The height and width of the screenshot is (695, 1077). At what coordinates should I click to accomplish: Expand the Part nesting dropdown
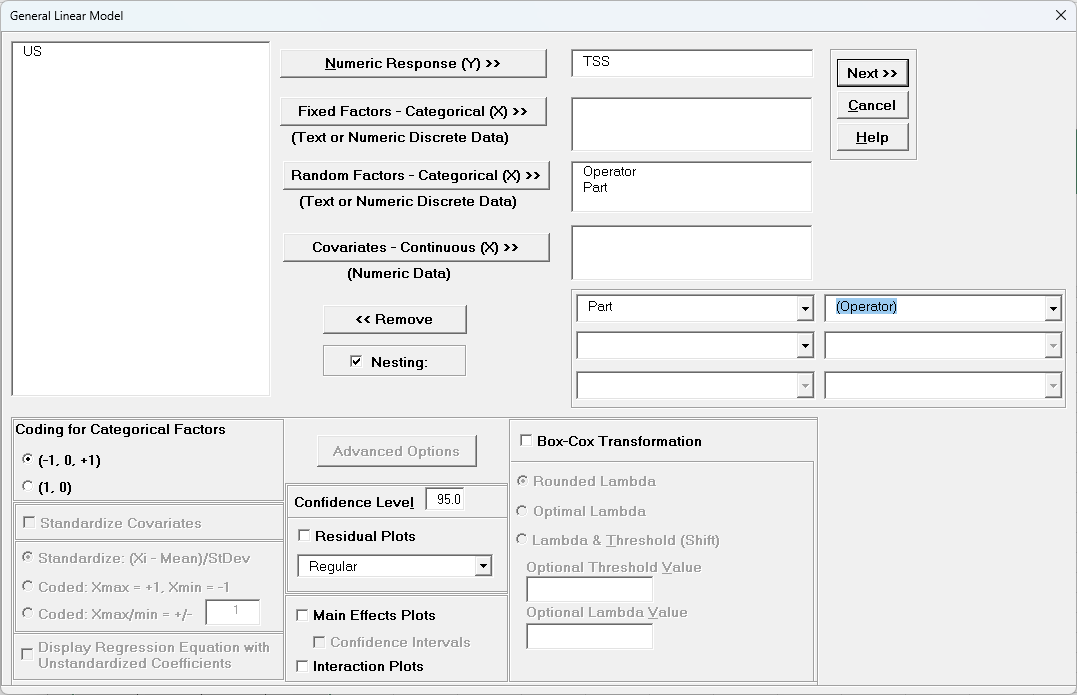tap(805, 309)
